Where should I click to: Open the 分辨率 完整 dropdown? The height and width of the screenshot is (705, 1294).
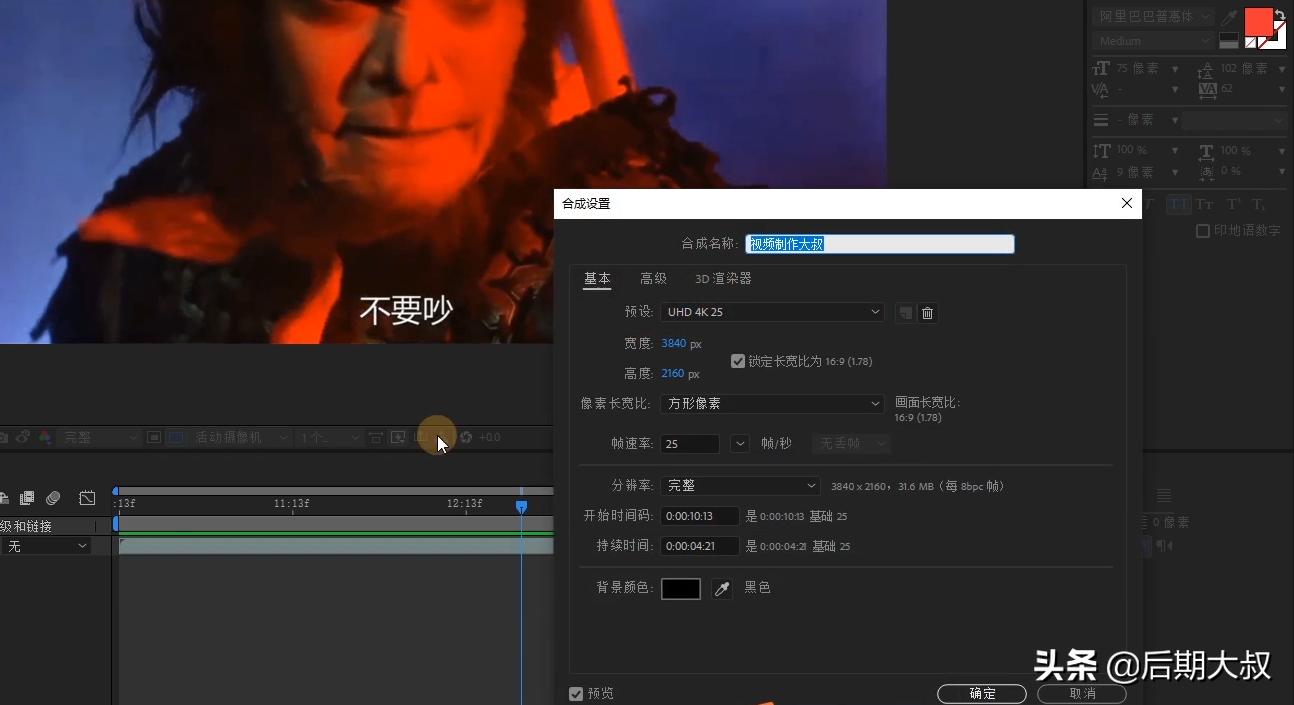740,485
